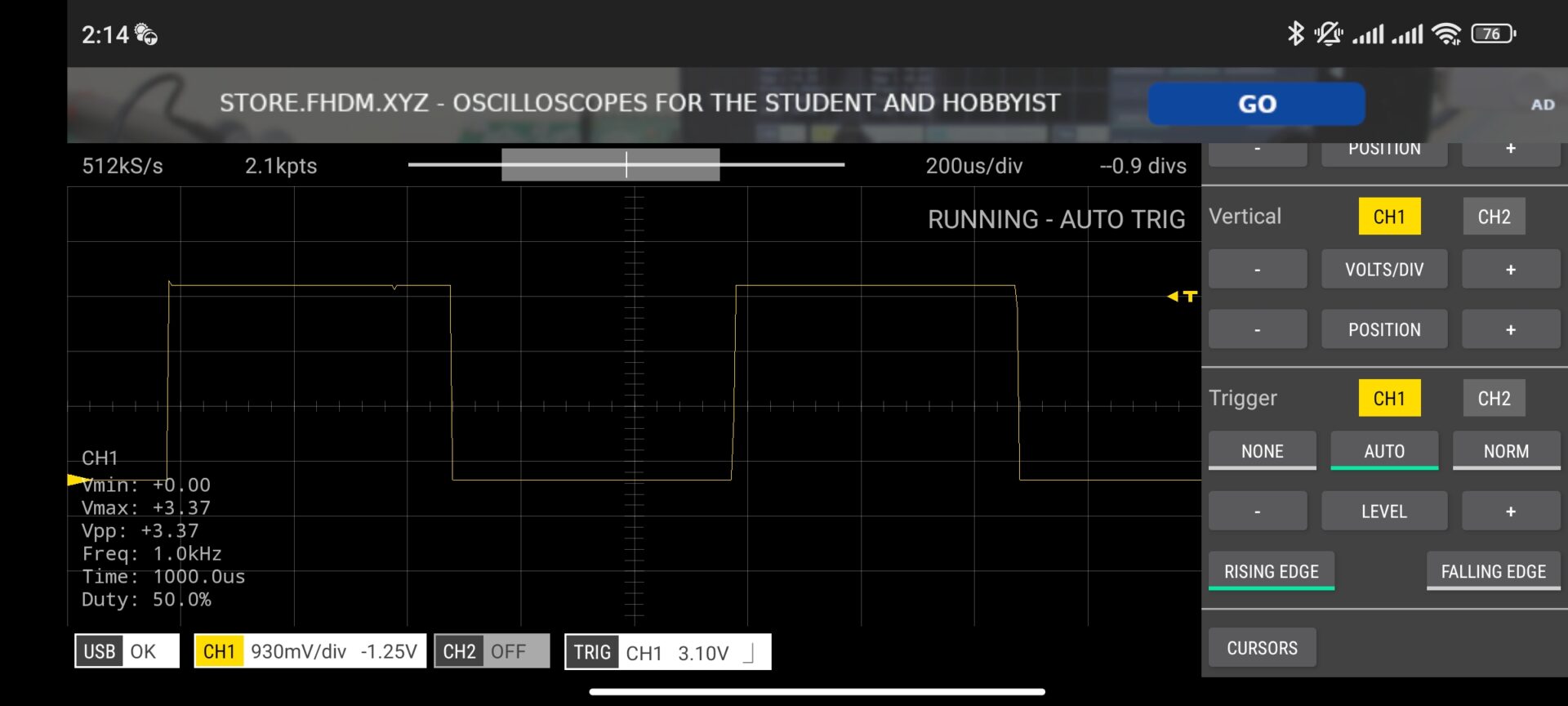Tap the CH2 OFF status box
The image size is (1568, 706).
(x=492, y=651)
